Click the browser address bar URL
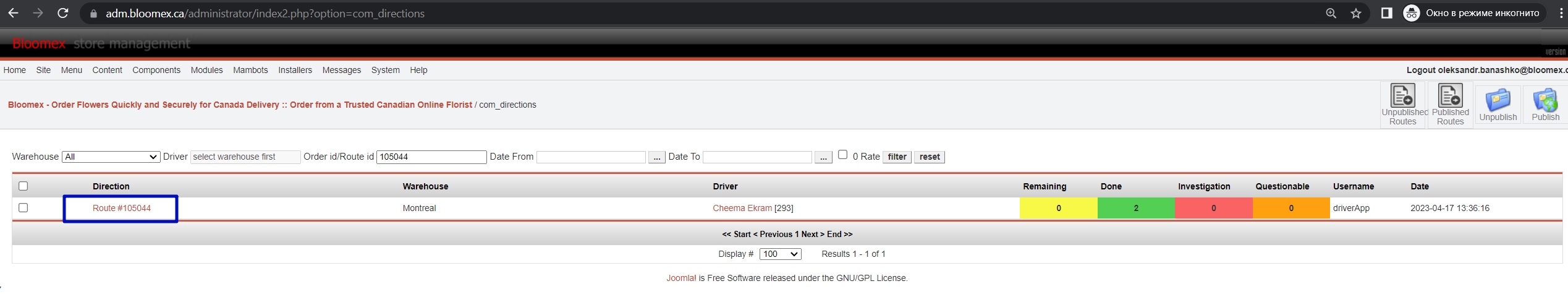Image resolution: width=1568 pixels, height=294 pixels. coord(265,14)
